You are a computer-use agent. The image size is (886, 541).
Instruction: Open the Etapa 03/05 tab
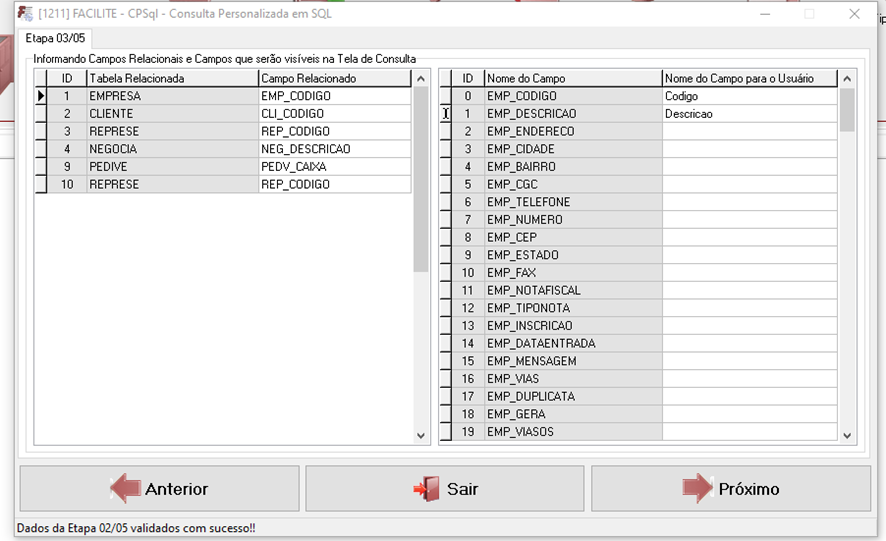pos(55,38)
